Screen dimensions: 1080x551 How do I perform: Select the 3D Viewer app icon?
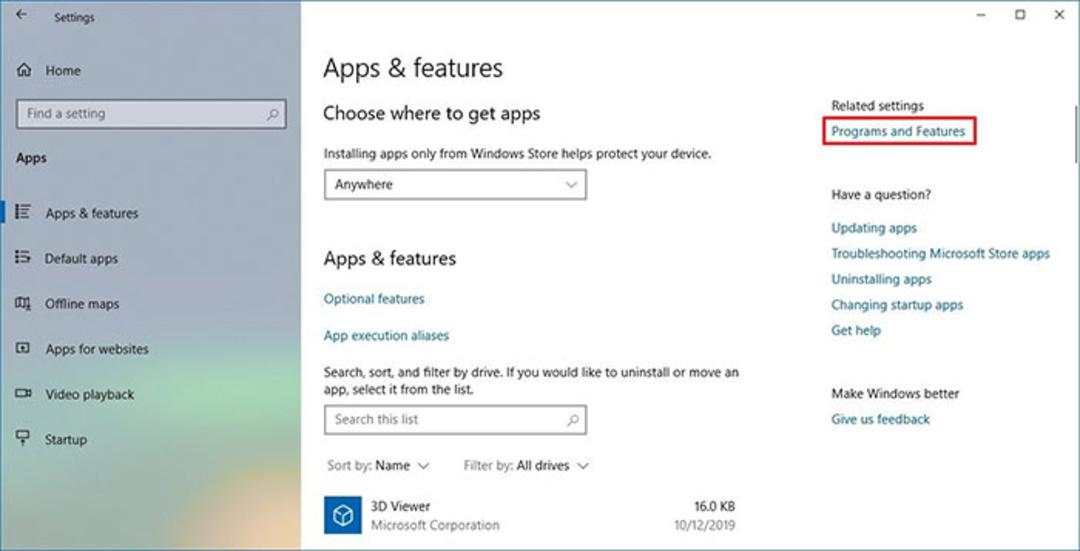click(x=343, y=514)
